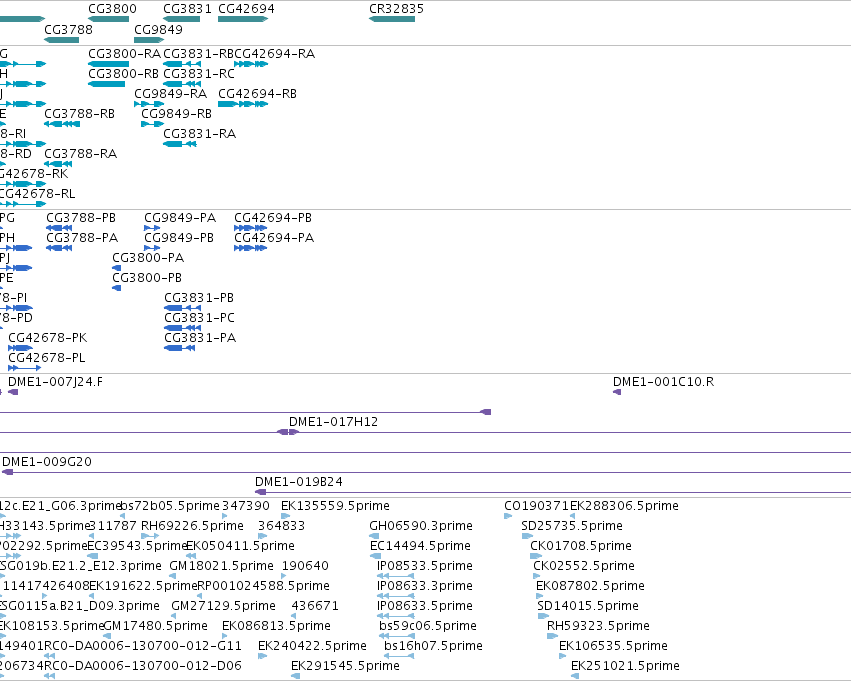Click the CG9849 gene label

point(158,29)
